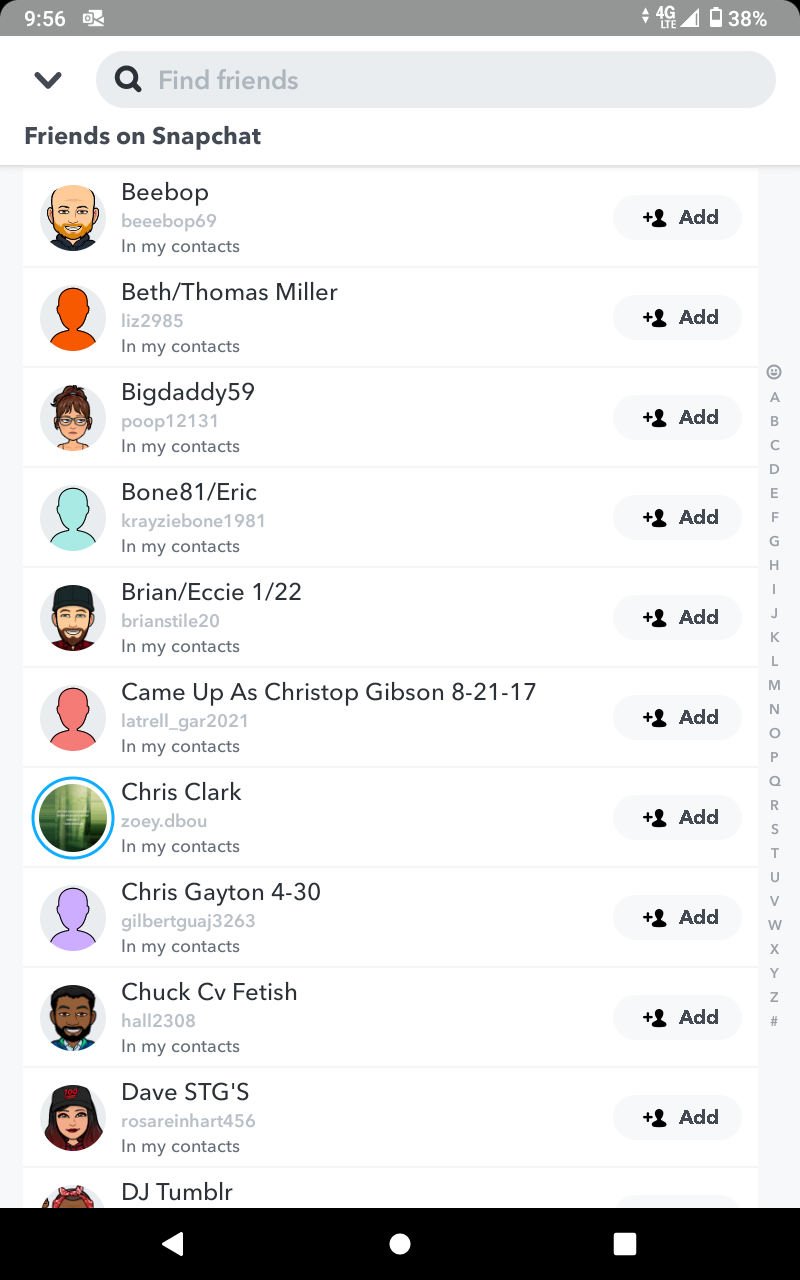
Task: Tap Add next to Came Up As Christop Gibson
Action: click(677, 717)
